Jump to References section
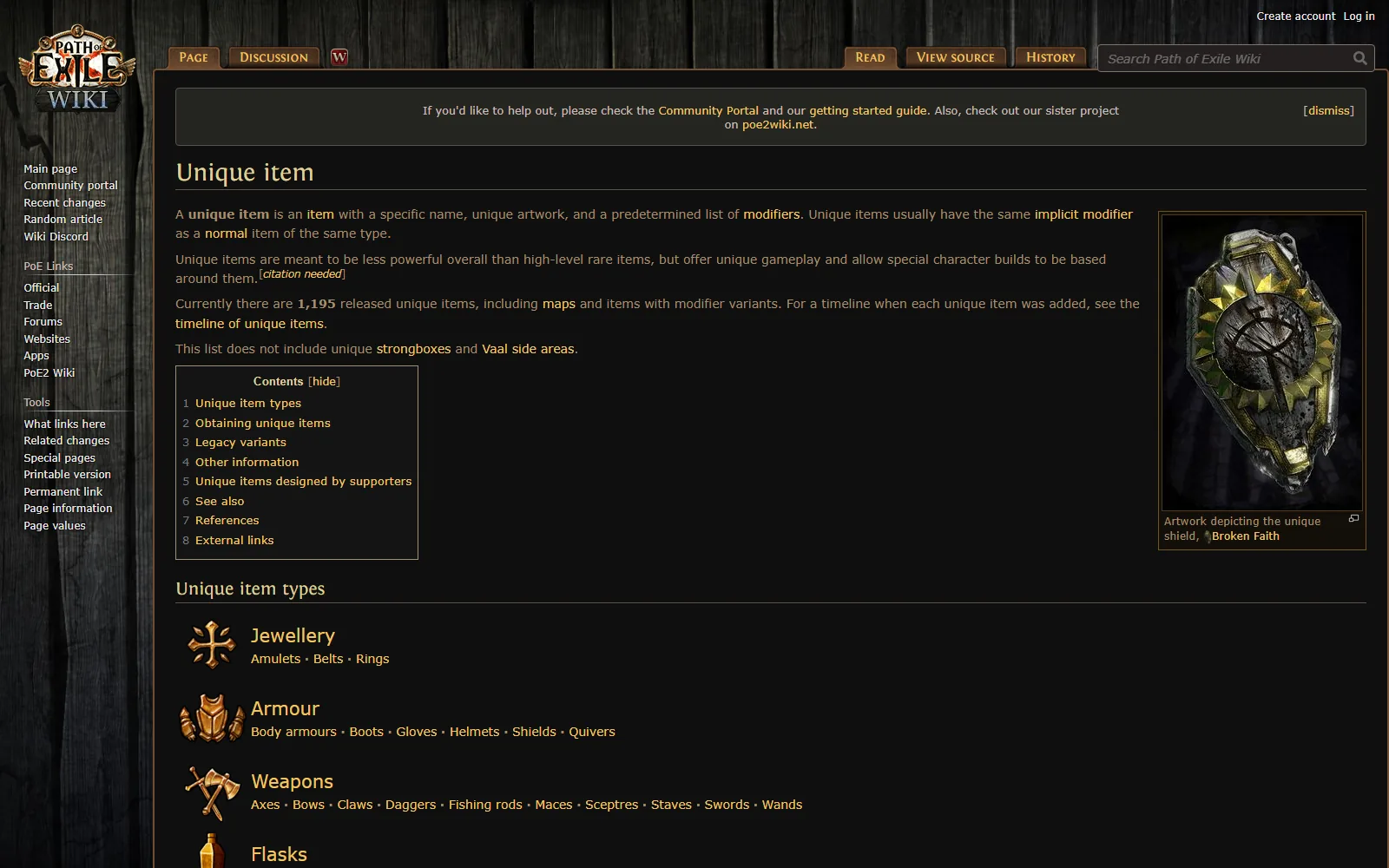The image size is (1389, 868). [227, 520]
